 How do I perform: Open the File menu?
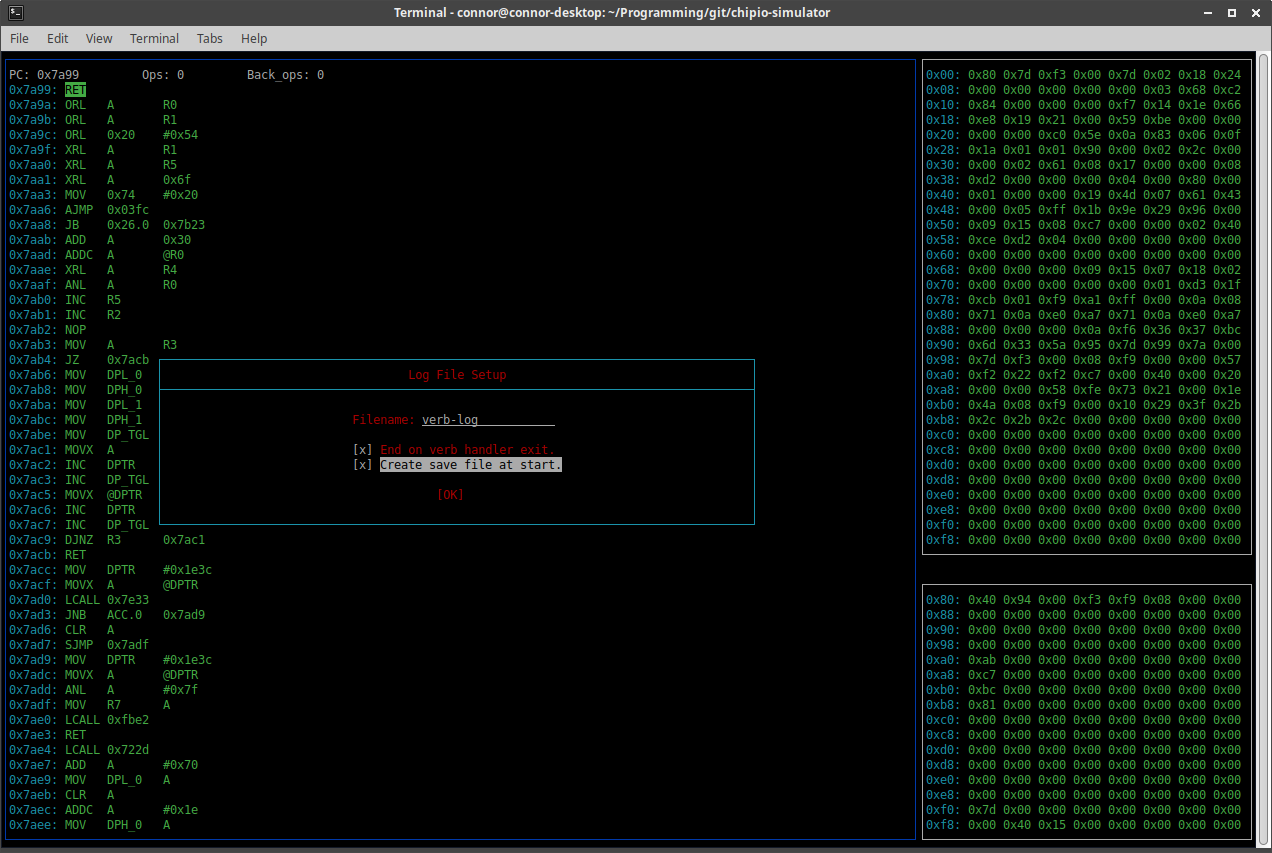tap(19, 38)
